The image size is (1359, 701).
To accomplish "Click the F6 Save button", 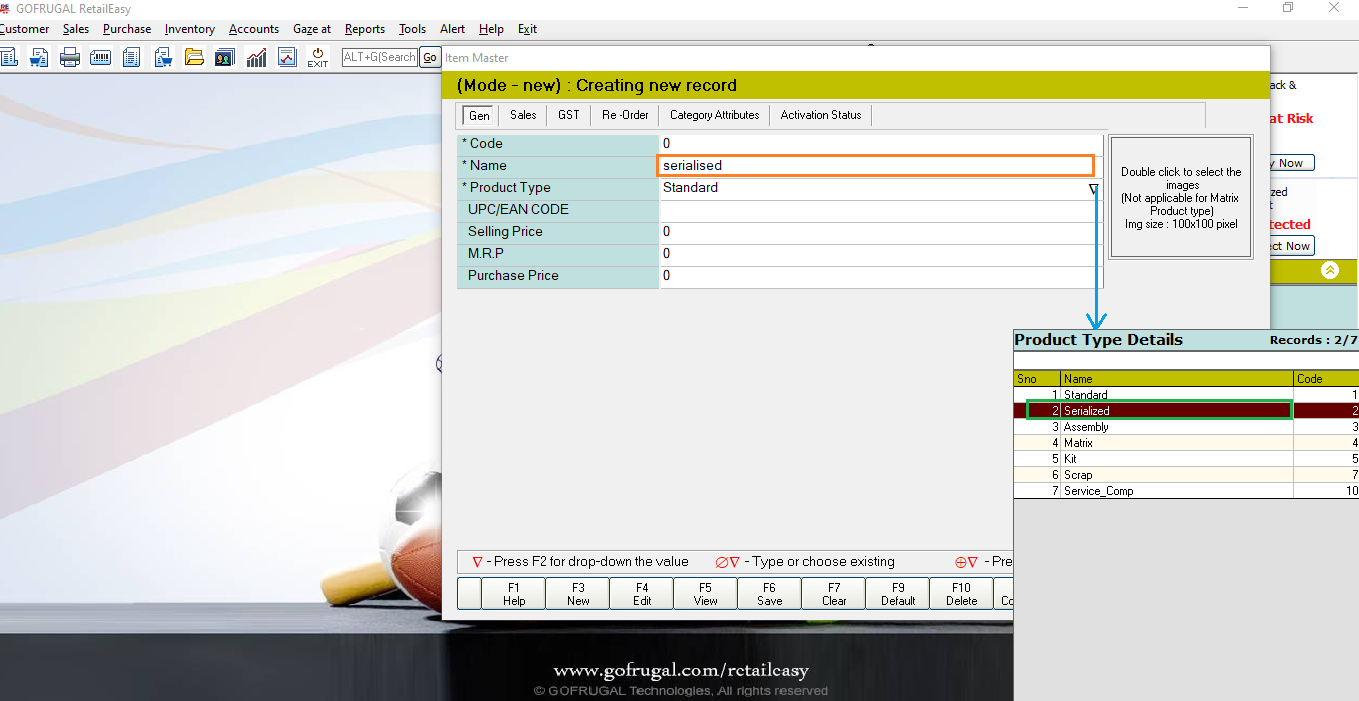I will point(770,594).
